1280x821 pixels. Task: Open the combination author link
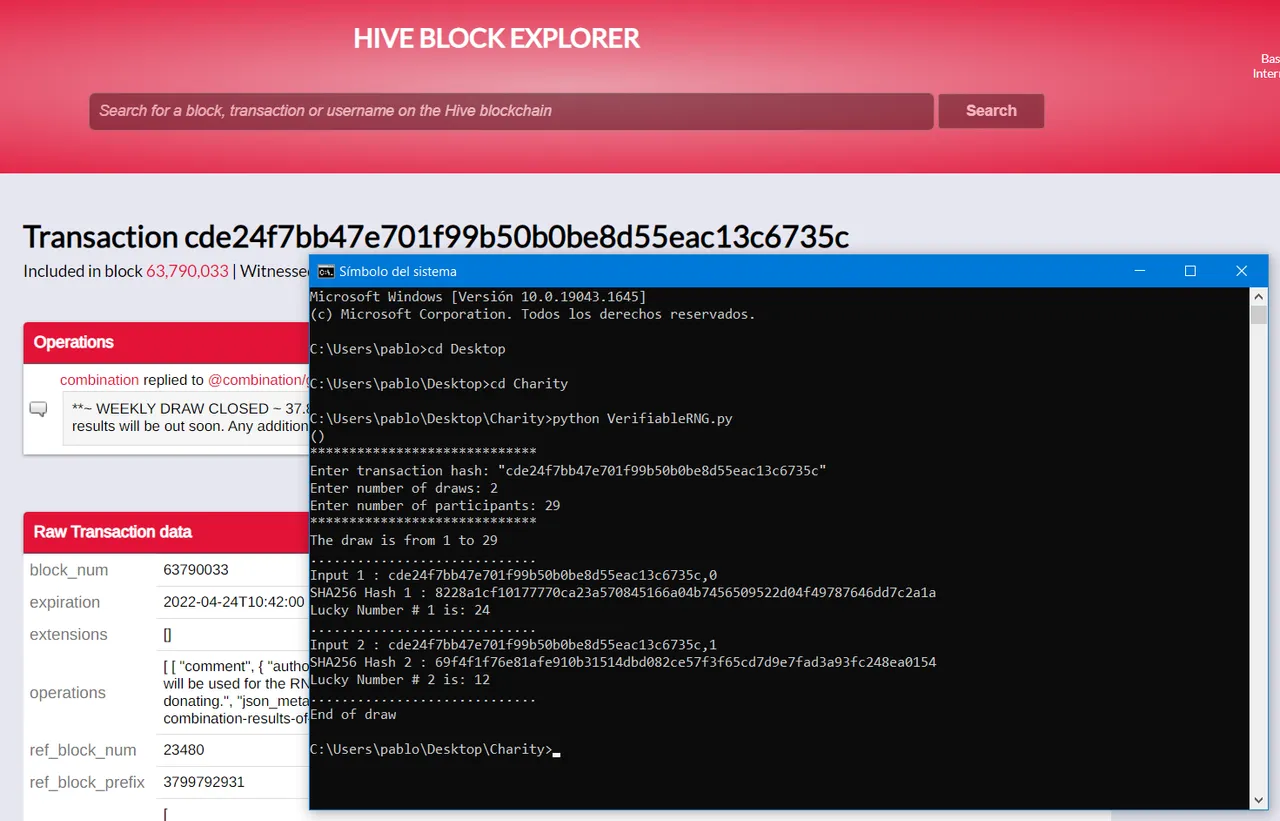99,380
